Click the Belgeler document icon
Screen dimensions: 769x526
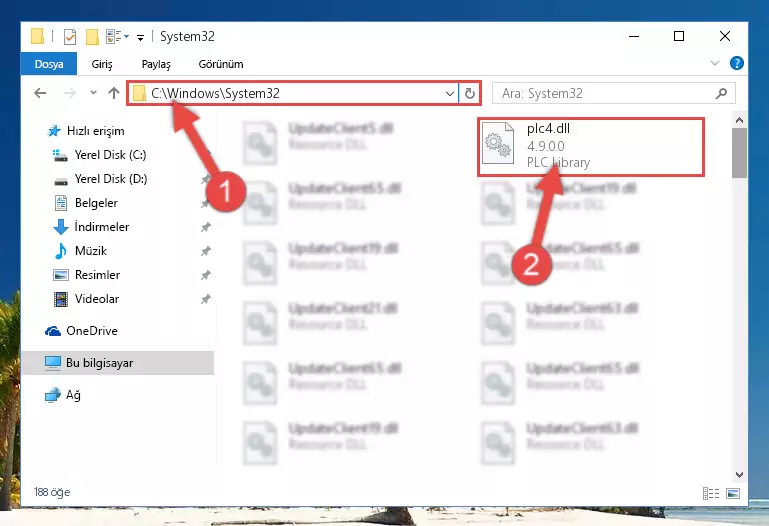point(61,203)
